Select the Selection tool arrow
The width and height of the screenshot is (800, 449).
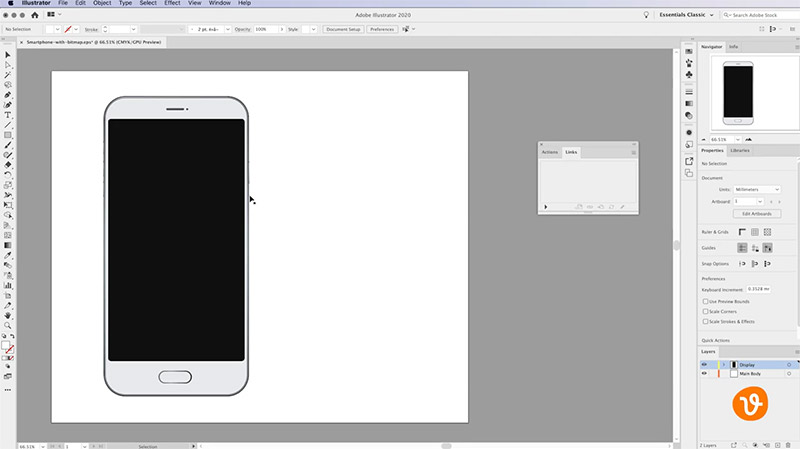[x=8, y=55]
